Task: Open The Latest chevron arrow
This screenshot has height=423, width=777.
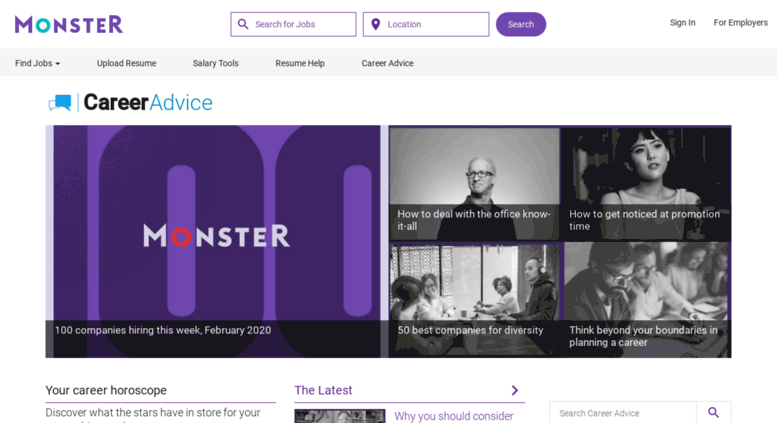Action: (x=515, y=390)
